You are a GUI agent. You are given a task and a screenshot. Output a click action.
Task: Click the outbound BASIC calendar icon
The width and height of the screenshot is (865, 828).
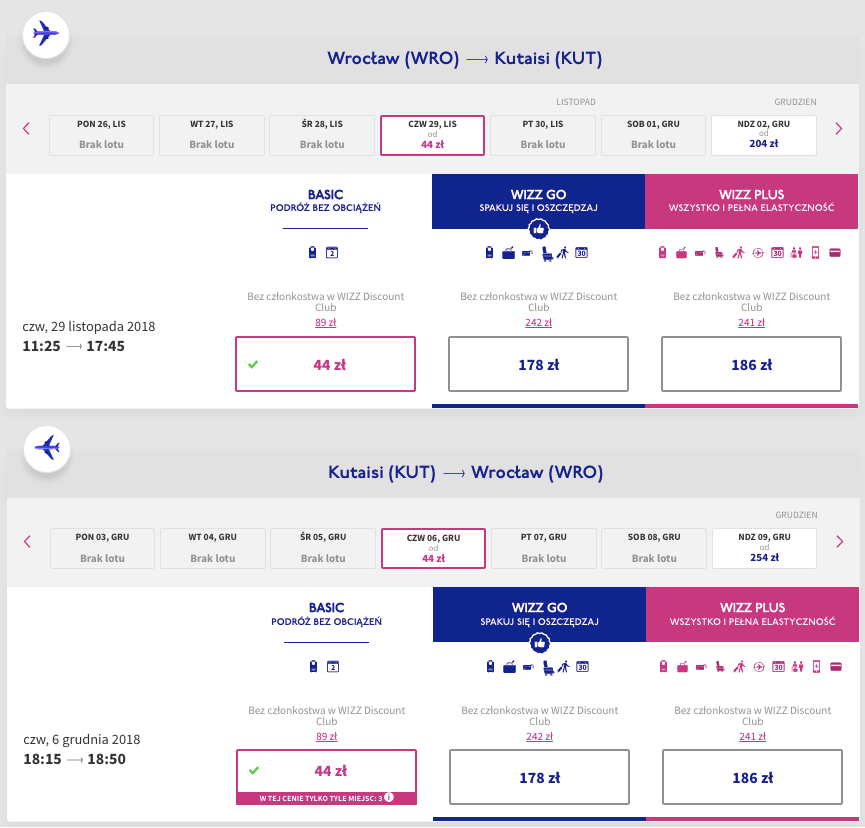click(332, 253)
